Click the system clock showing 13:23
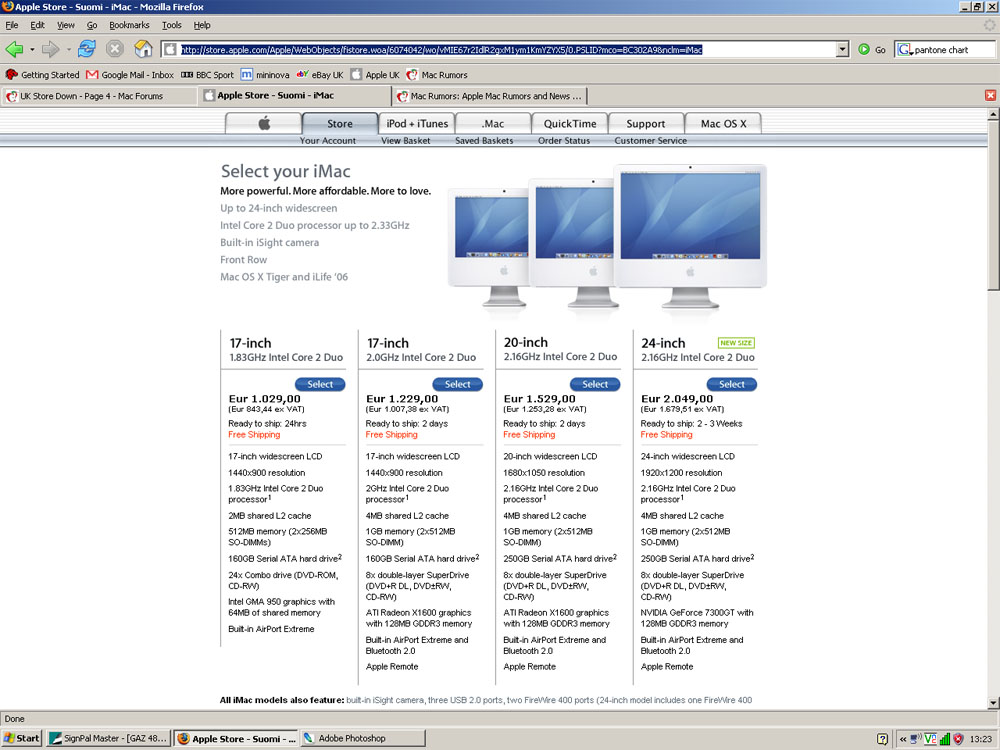The image size is (1000, 750). (981, 739)
